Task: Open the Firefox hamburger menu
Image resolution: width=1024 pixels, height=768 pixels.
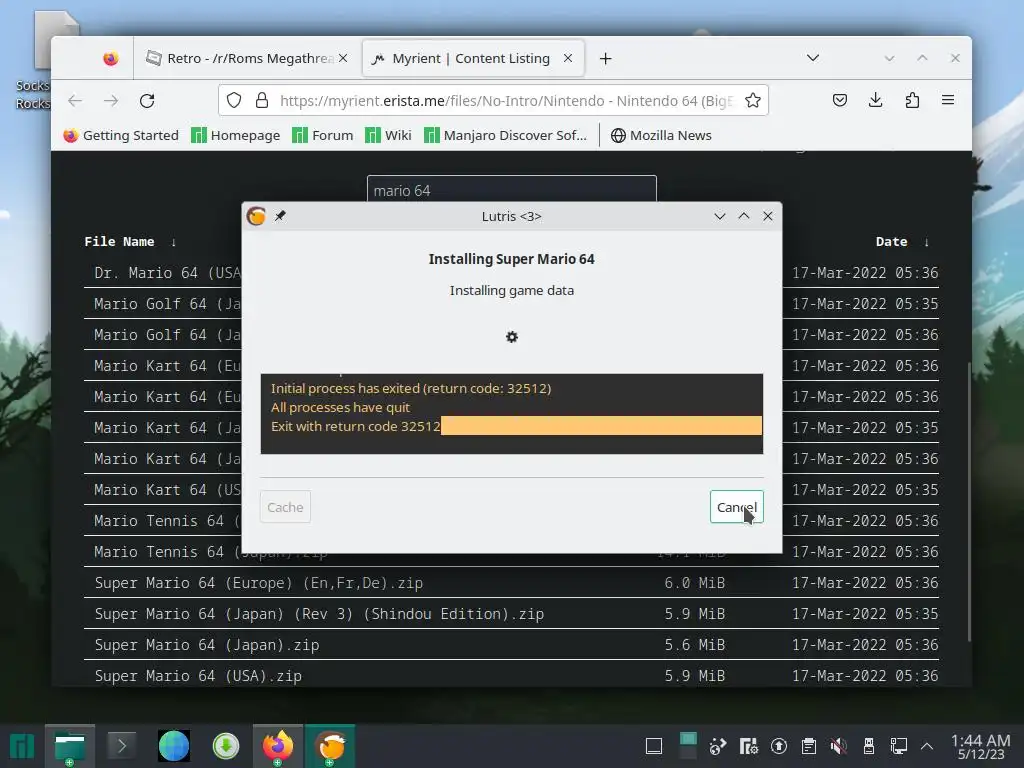Action: click(x=948, y=100)
